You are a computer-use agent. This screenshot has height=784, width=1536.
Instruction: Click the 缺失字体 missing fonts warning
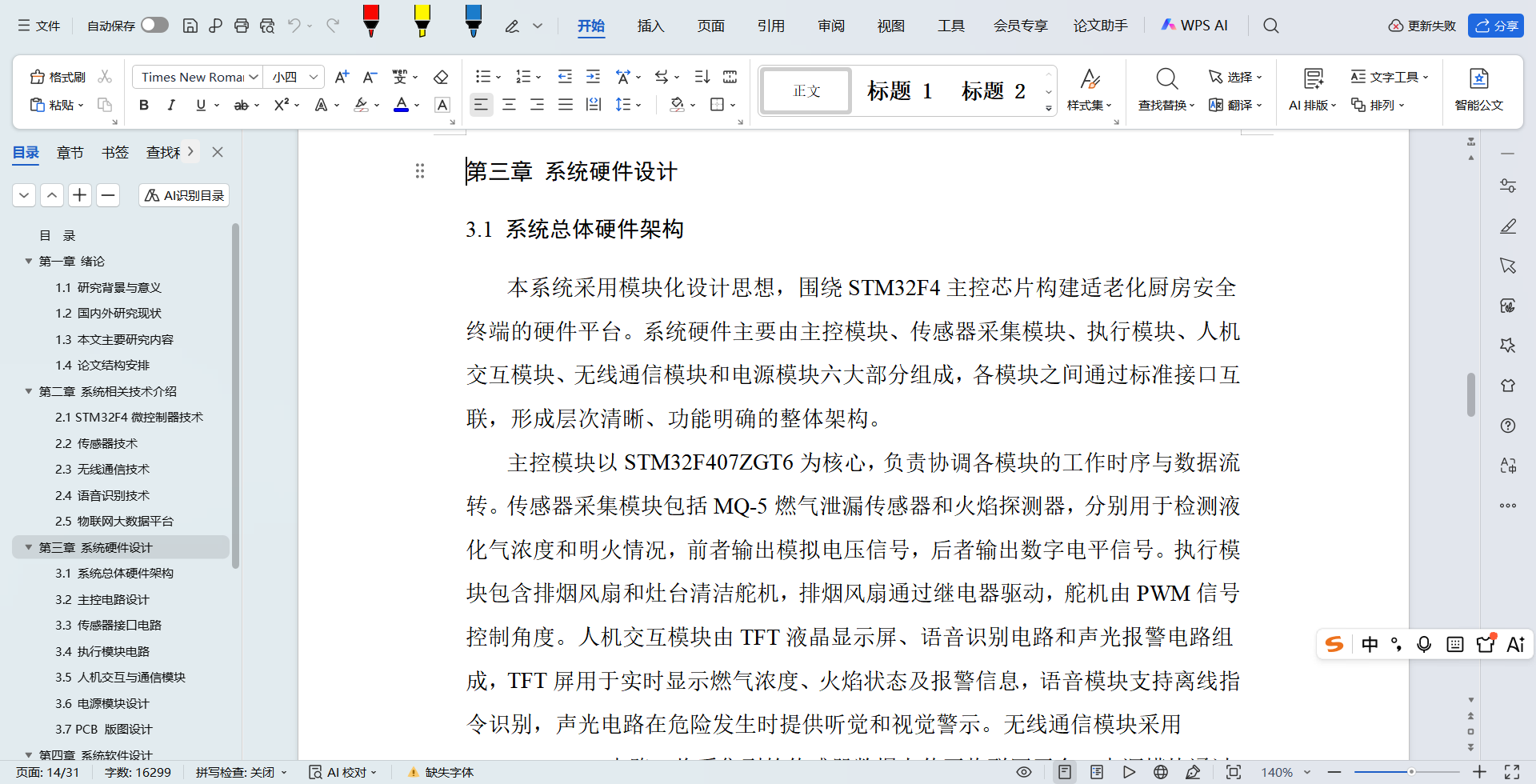[441, 772]
